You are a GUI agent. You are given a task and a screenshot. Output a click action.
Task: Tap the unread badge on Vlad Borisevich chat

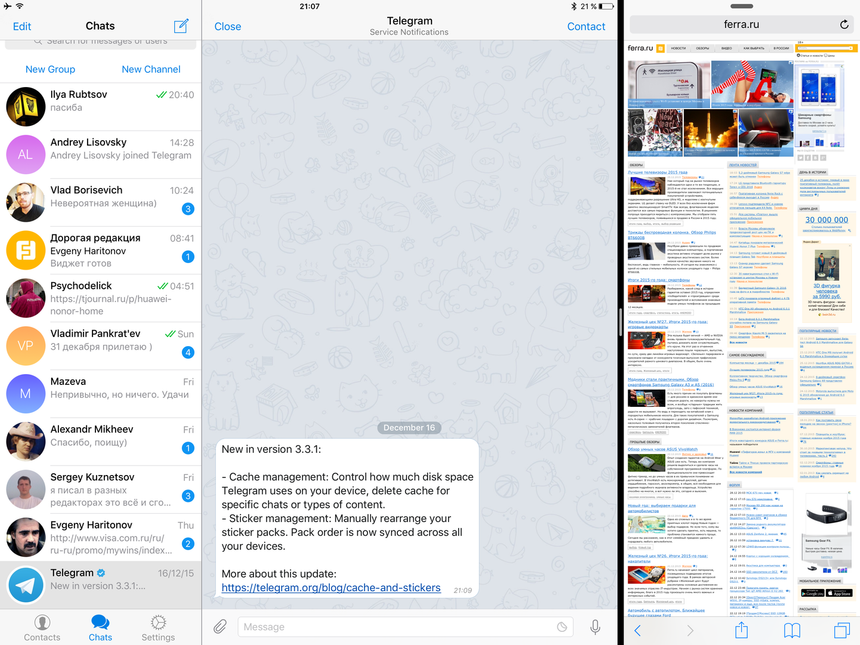pyautogui.click(x=188, y=209)
